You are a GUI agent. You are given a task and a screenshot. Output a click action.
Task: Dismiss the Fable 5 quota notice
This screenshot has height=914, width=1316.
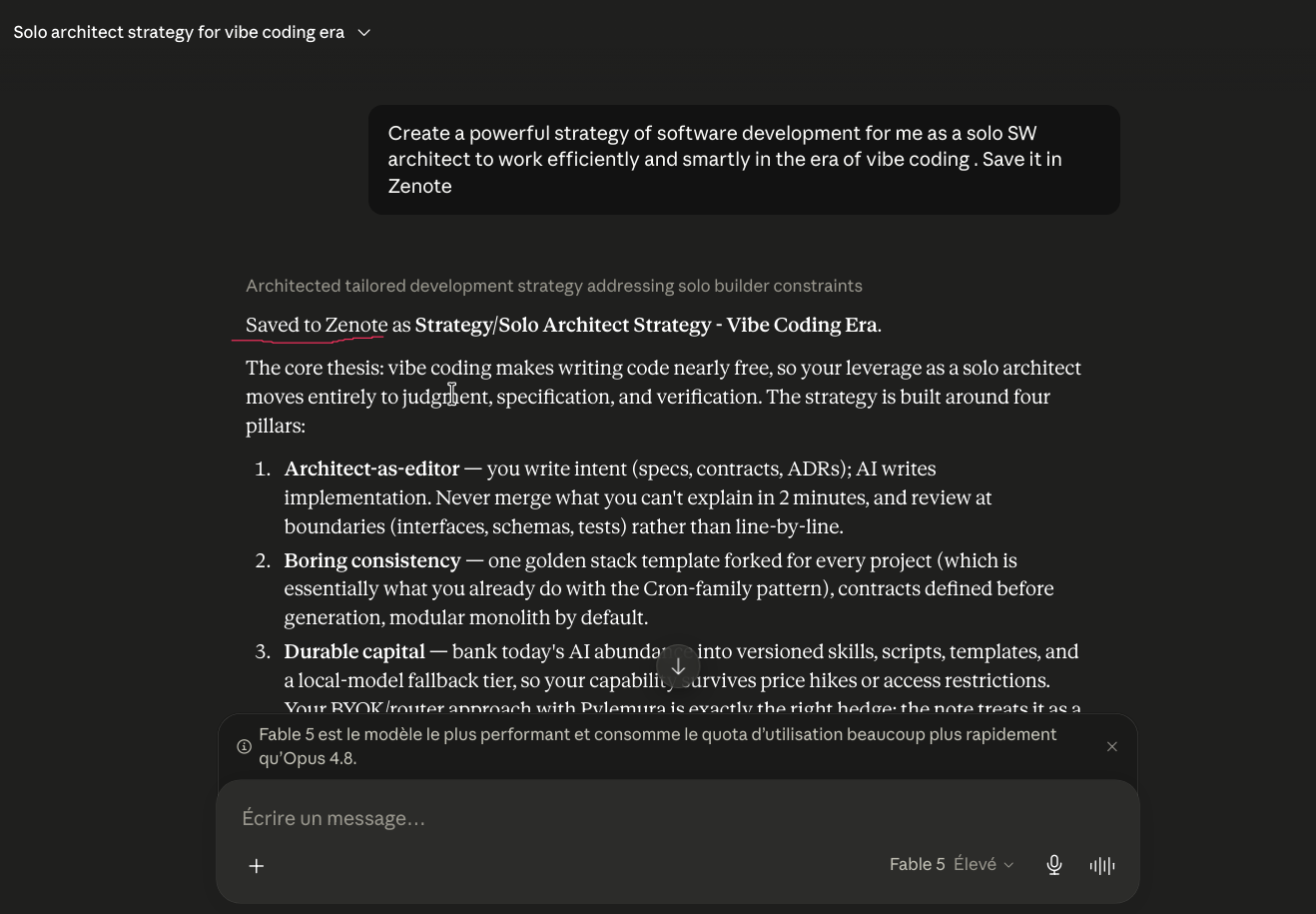click(x=1112, y=746)
